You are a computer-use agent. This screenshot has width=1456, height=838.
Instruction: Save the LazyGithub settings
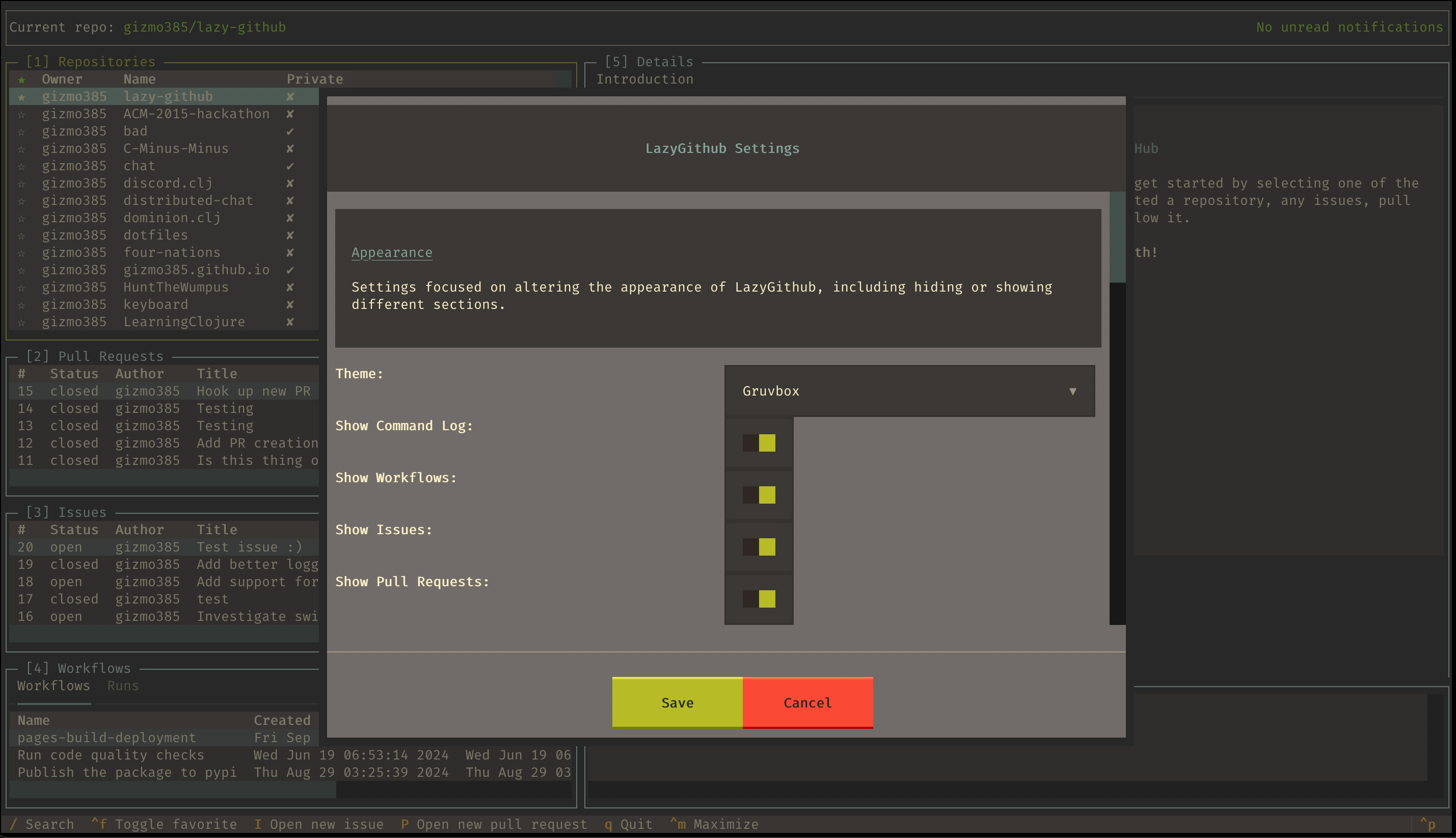tap(677, 702)
